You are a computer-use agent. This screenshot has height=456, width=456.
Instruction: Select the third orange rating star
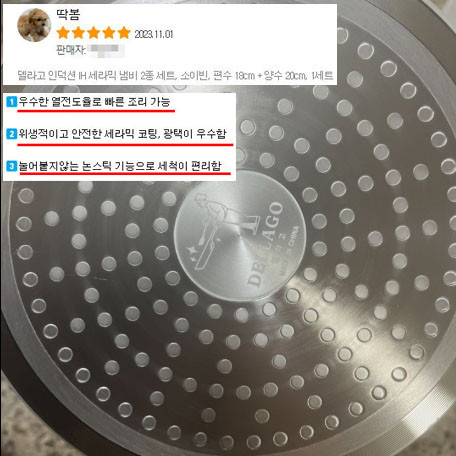[x=93, y=33]
